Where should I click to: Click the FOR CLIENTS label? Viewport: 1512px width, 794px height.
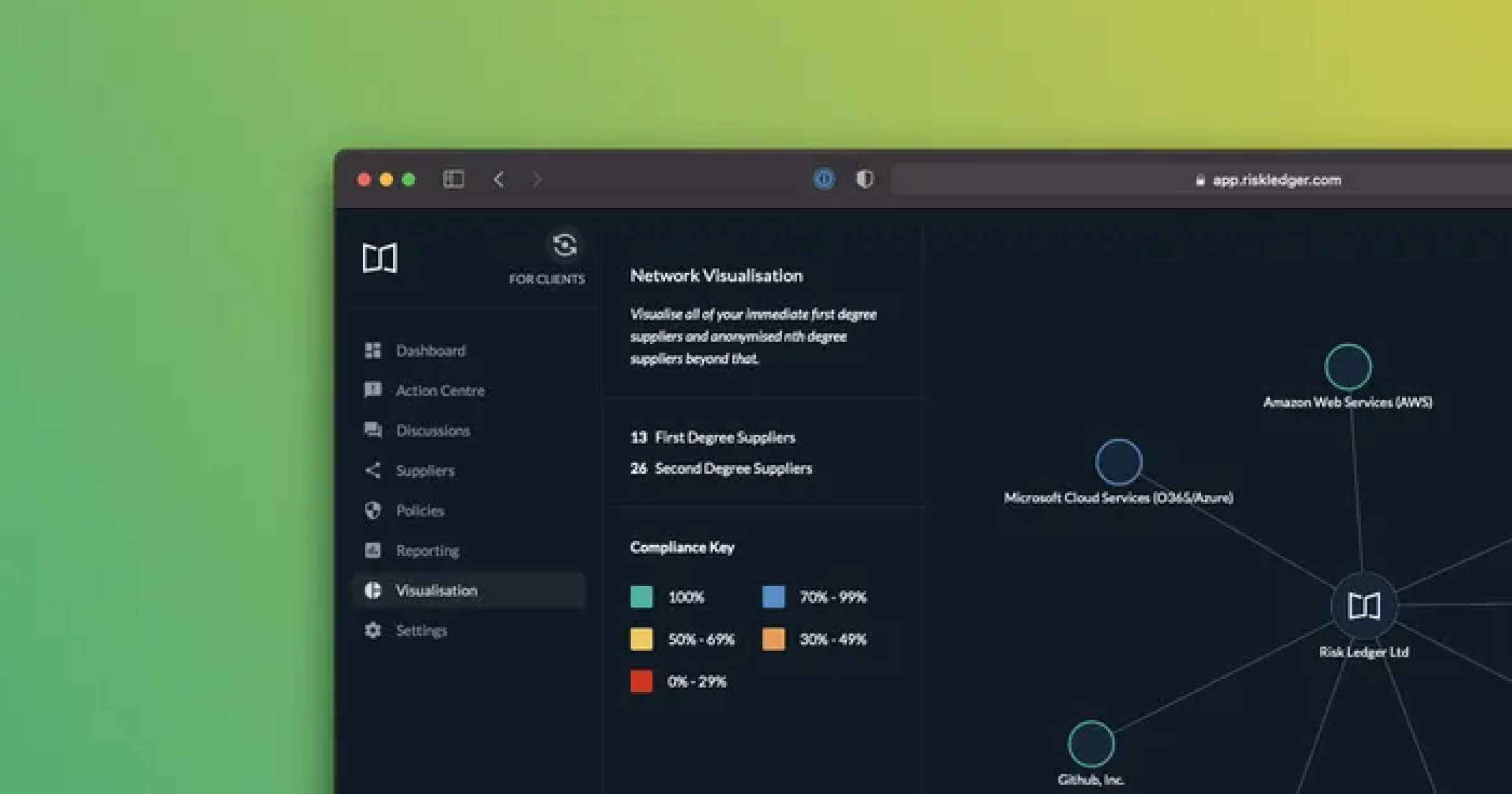point(547,279)
